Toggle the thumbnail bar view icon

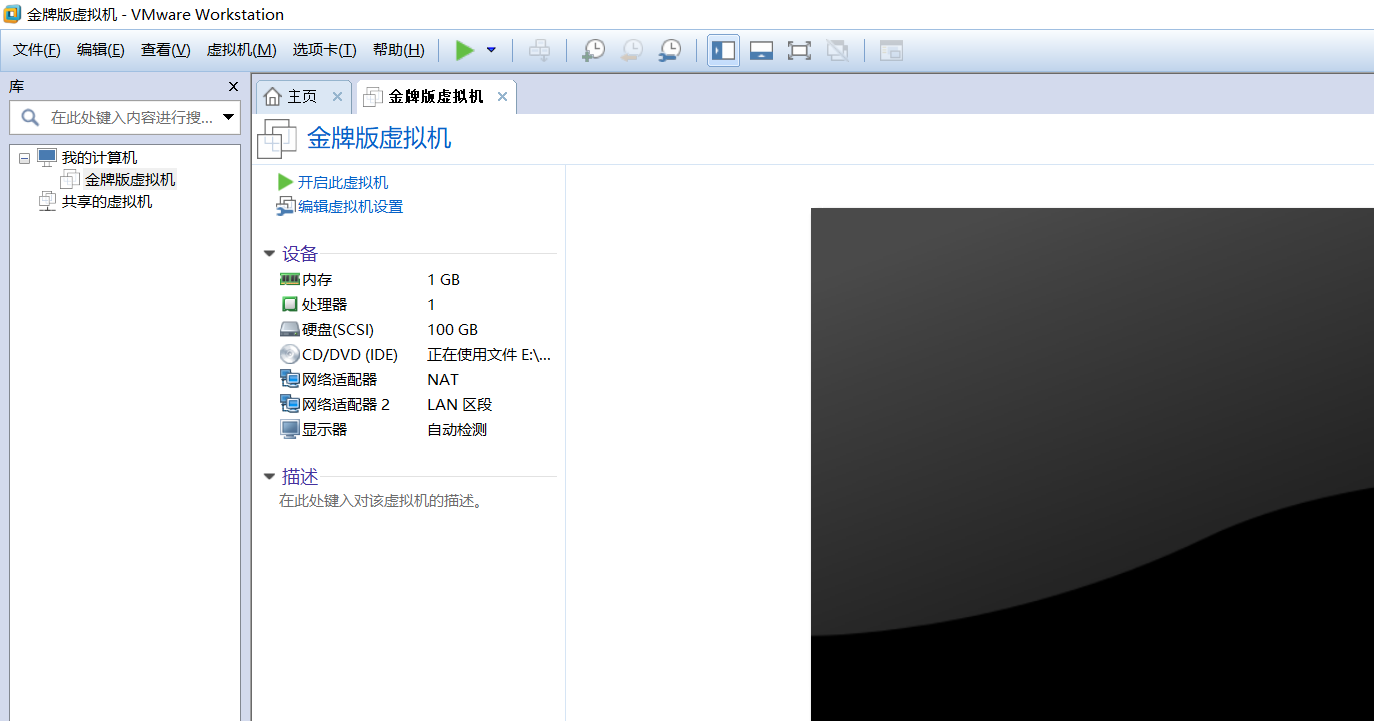[761, 50]
